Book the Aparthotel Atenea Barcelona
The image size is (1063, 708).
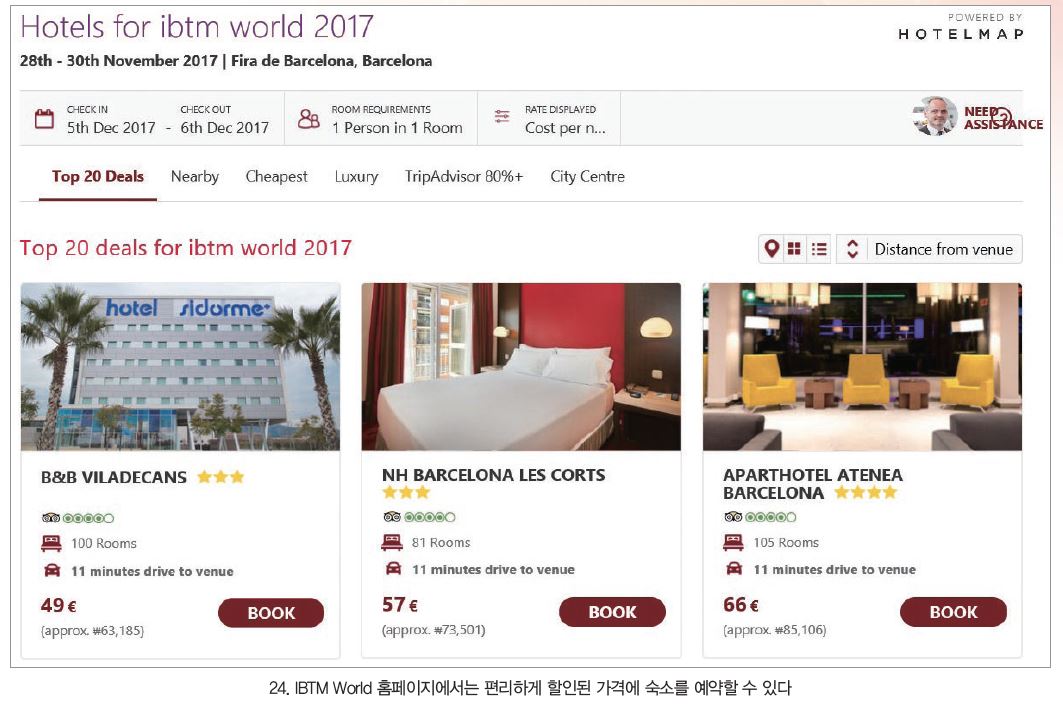point(953,612)
